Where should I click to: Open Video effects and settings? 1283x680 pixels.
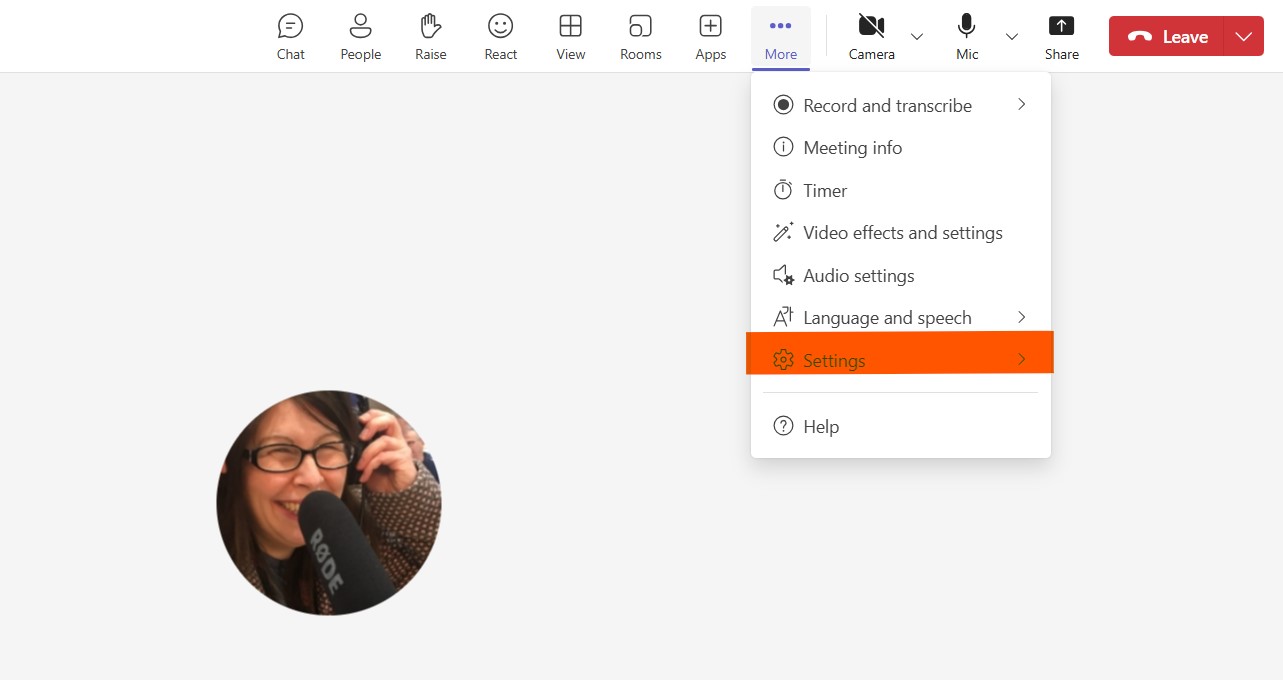[902, 233]
